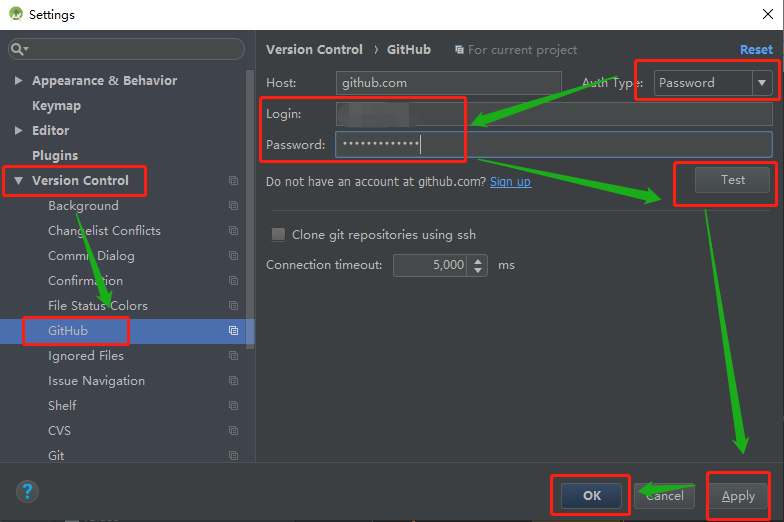This screenshot has width=784, height=522.
Task: Click the search magnifier icon
Action: [19, 49]
